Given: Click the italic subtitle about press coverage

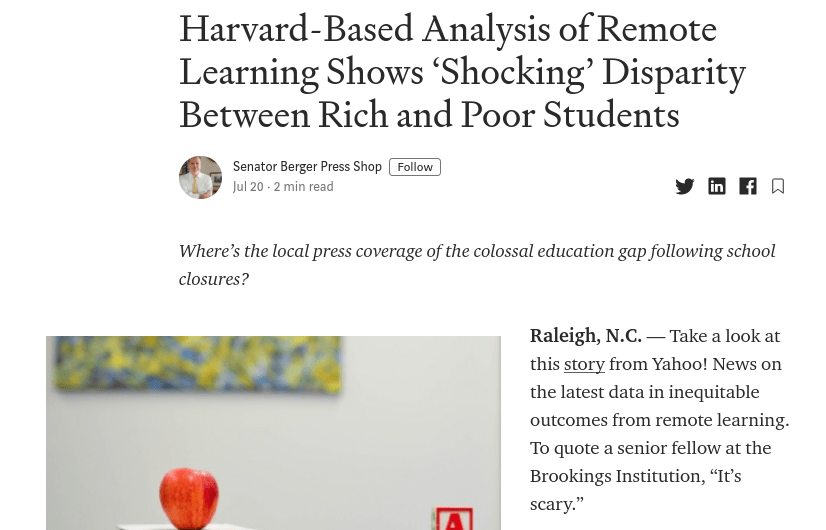Looking at the screenshot, I should point(477,264).
